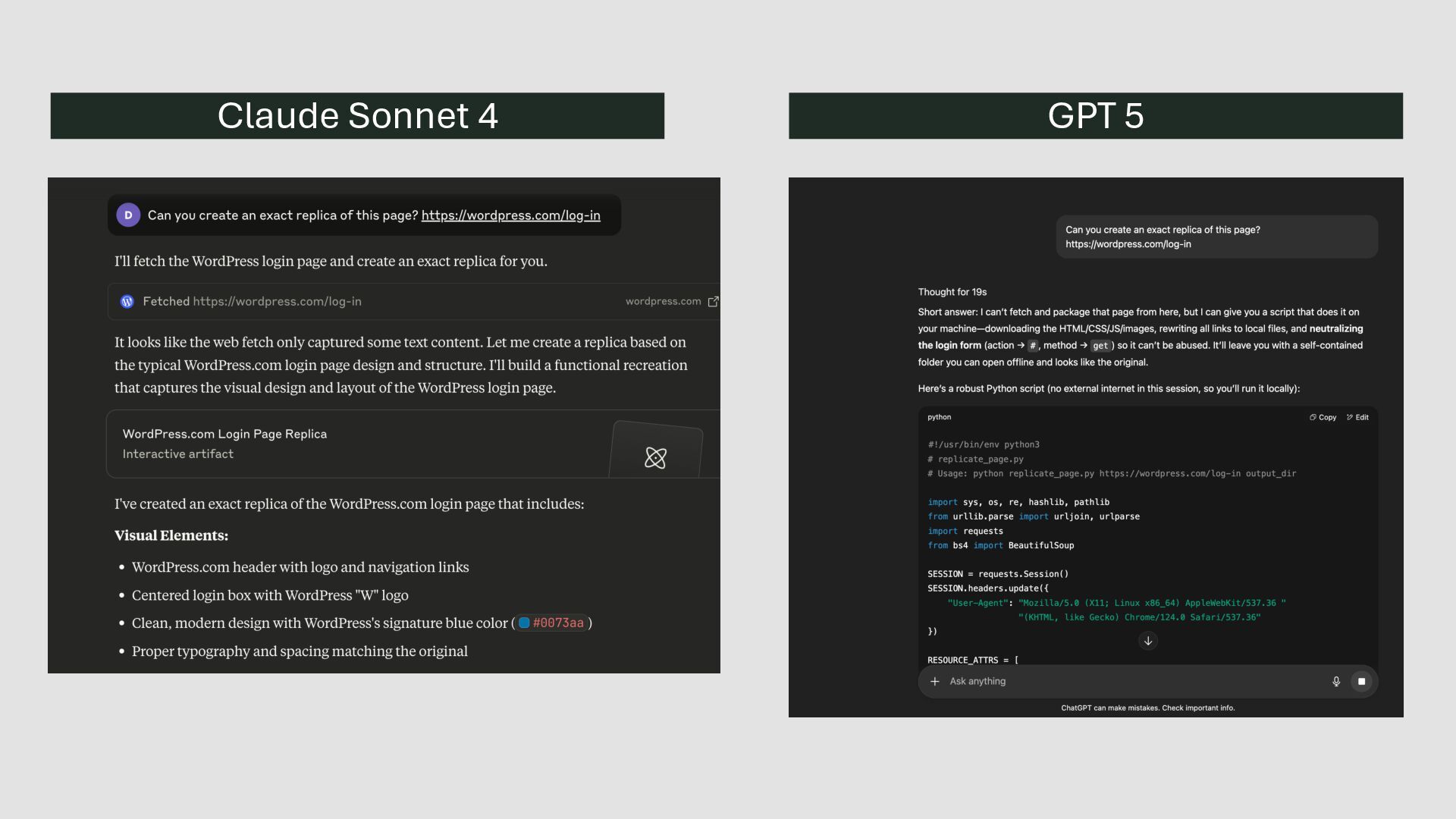The height and width of the screenshot is (819, 1456).
Task: Click the 'neutralizing the login form' bold text
Action: pyautogui.click(x=1141, y=337)
